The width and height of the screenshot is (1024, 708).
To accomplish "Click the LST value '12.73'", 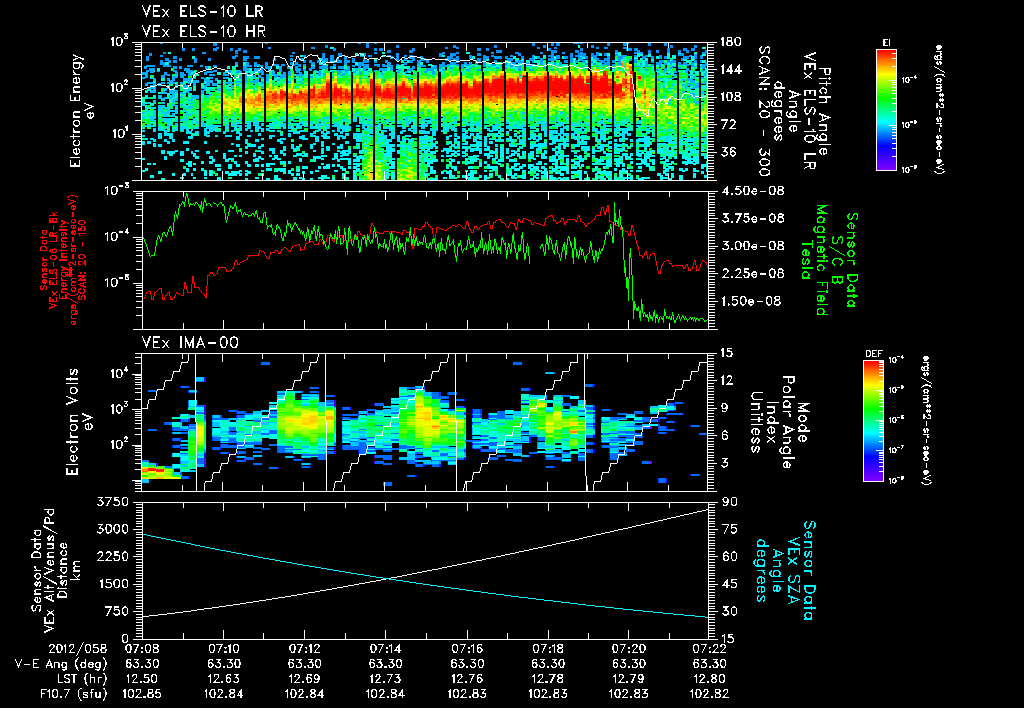I will click(385, 679).
